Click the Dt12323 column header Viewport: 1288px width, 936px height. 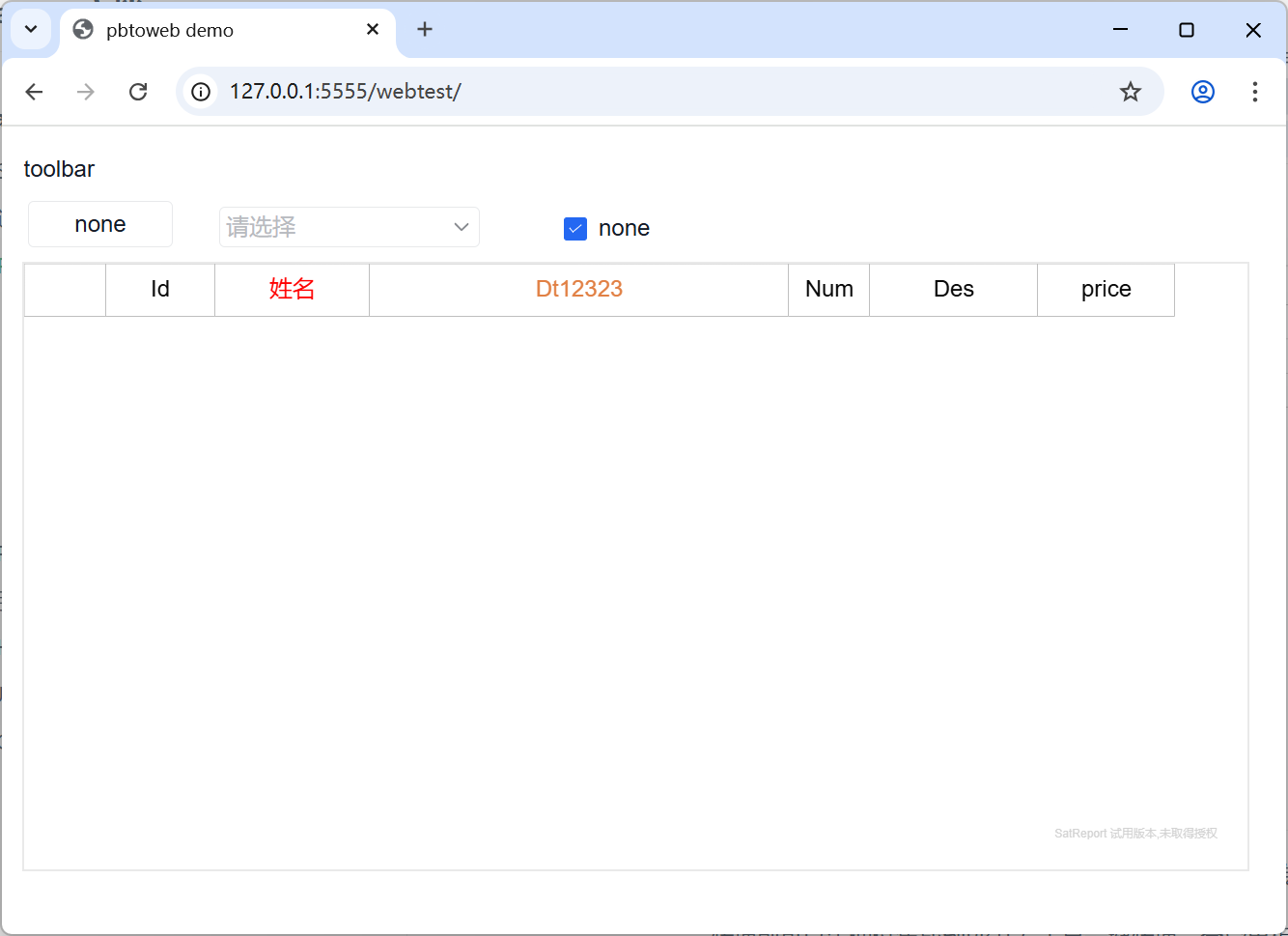tap(578, 290)
